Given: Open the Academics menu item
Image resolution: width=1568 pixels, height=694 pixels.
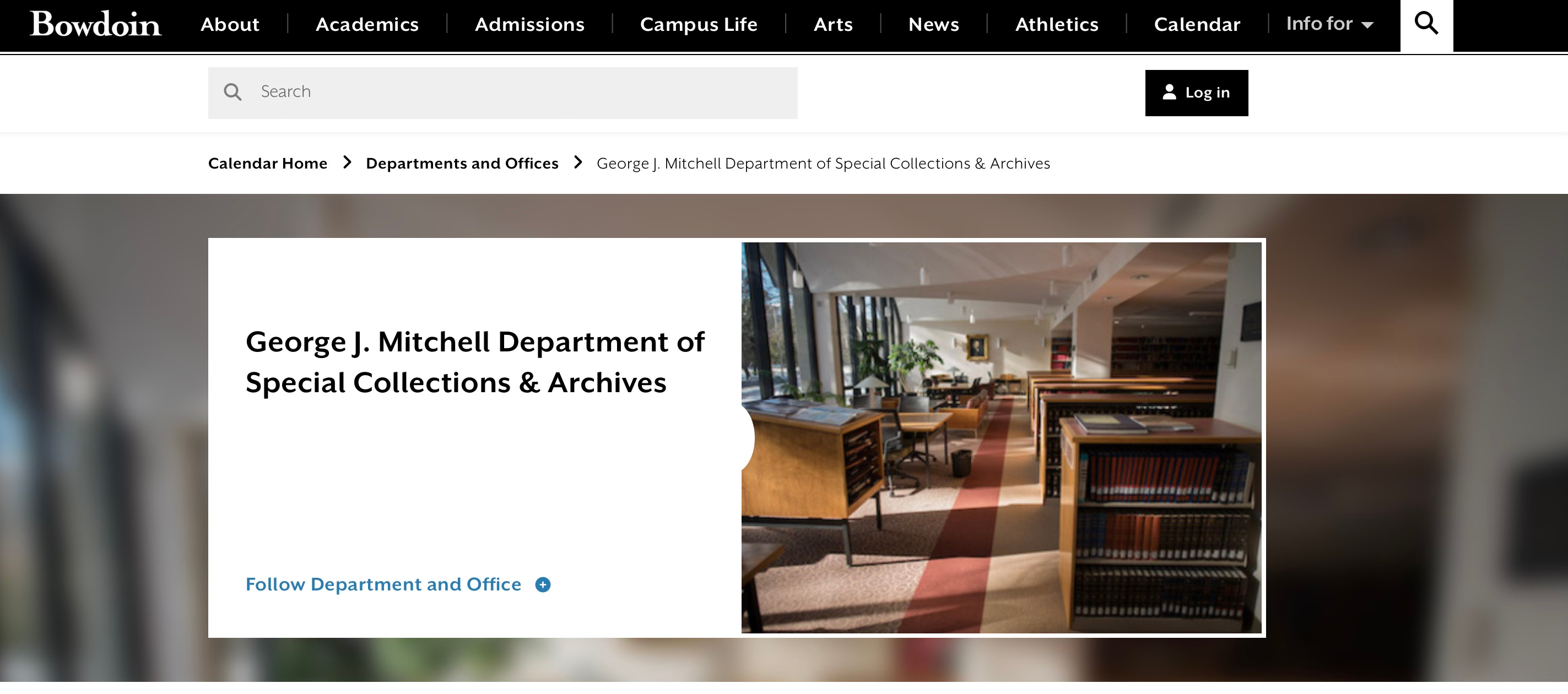Looking at the screenshot, I should tap(367, 24).
